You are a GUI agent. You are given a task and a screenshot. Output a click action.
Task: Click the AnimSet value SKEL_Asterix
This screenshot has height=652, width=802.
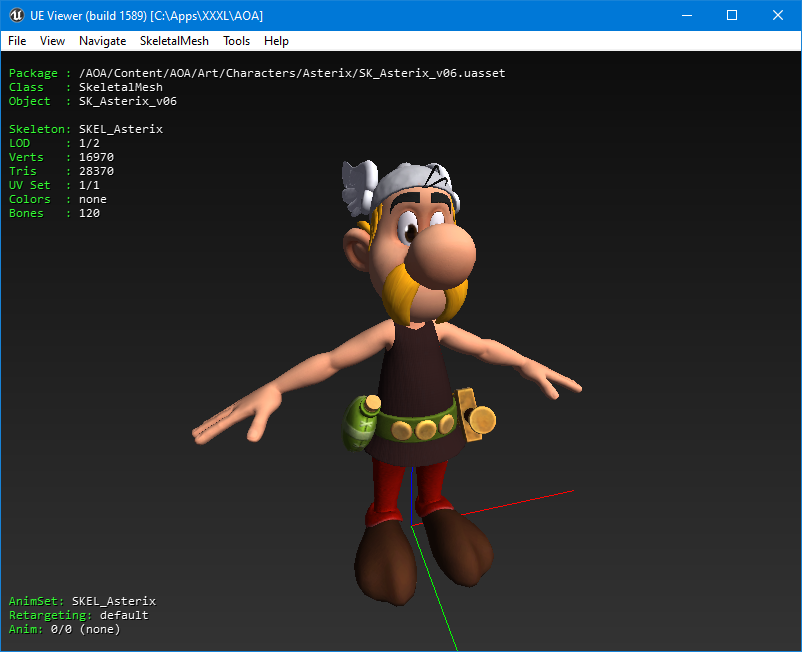pos(114,601)
